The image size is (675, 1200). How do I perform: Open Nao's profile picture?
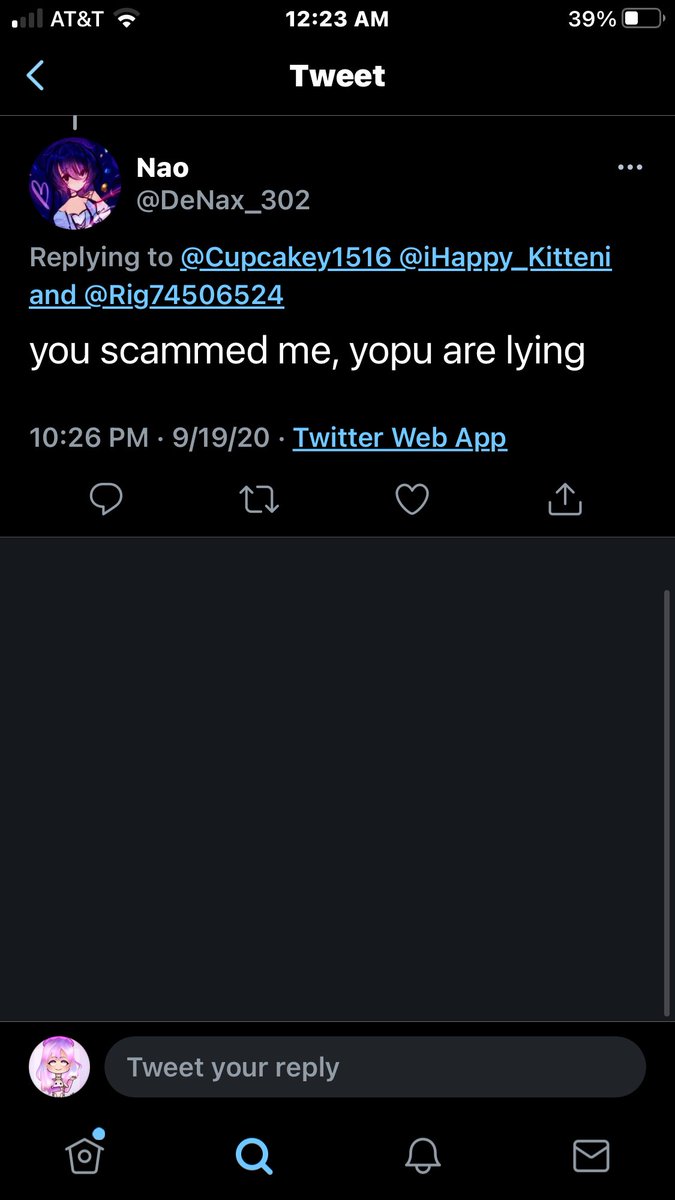tap(75, 183)
